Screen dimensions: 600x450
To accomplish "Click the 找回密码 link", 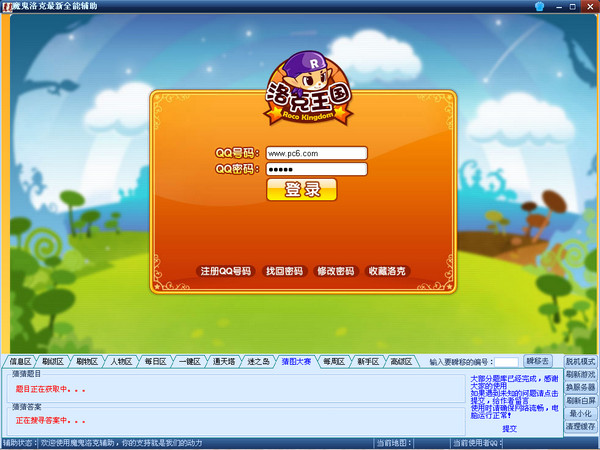I will tap(284, 271).
